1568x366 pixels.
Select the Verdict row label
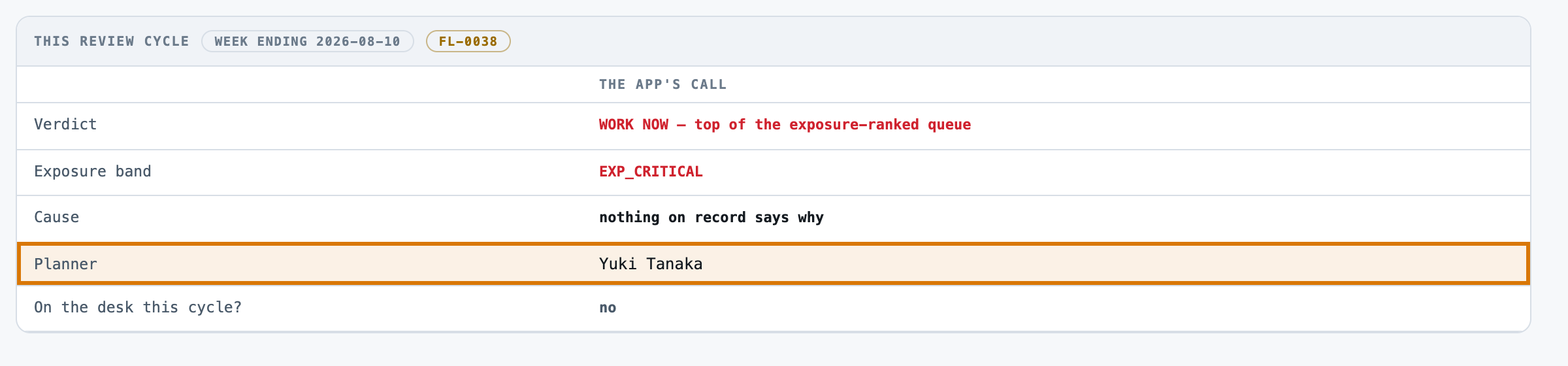point(65,124)
